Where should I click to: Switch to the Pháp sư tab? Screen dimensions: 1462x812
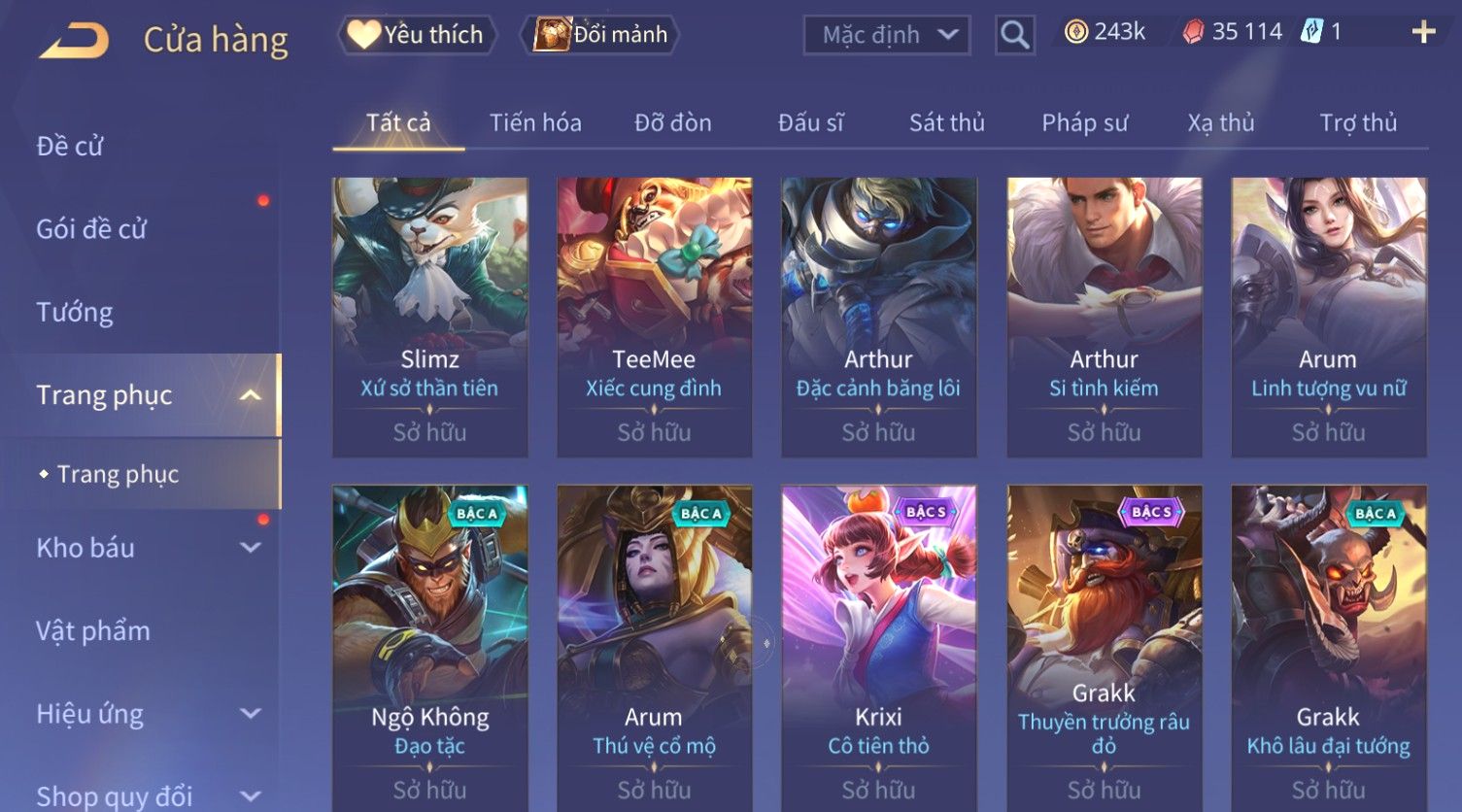coord(1085,122)
